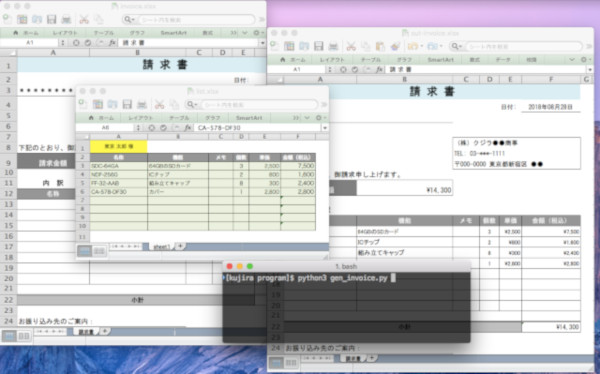
Task: Open ホーム tab in list.xlsx ribbon
Action: click(x=101, y=118)
